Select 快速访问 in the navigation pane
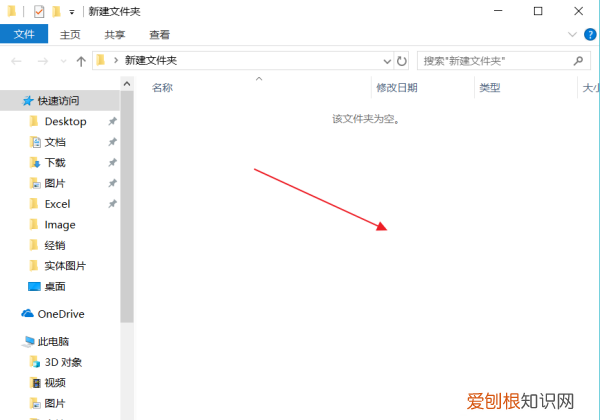Screen dimensions: 600x420 (60, 101)
